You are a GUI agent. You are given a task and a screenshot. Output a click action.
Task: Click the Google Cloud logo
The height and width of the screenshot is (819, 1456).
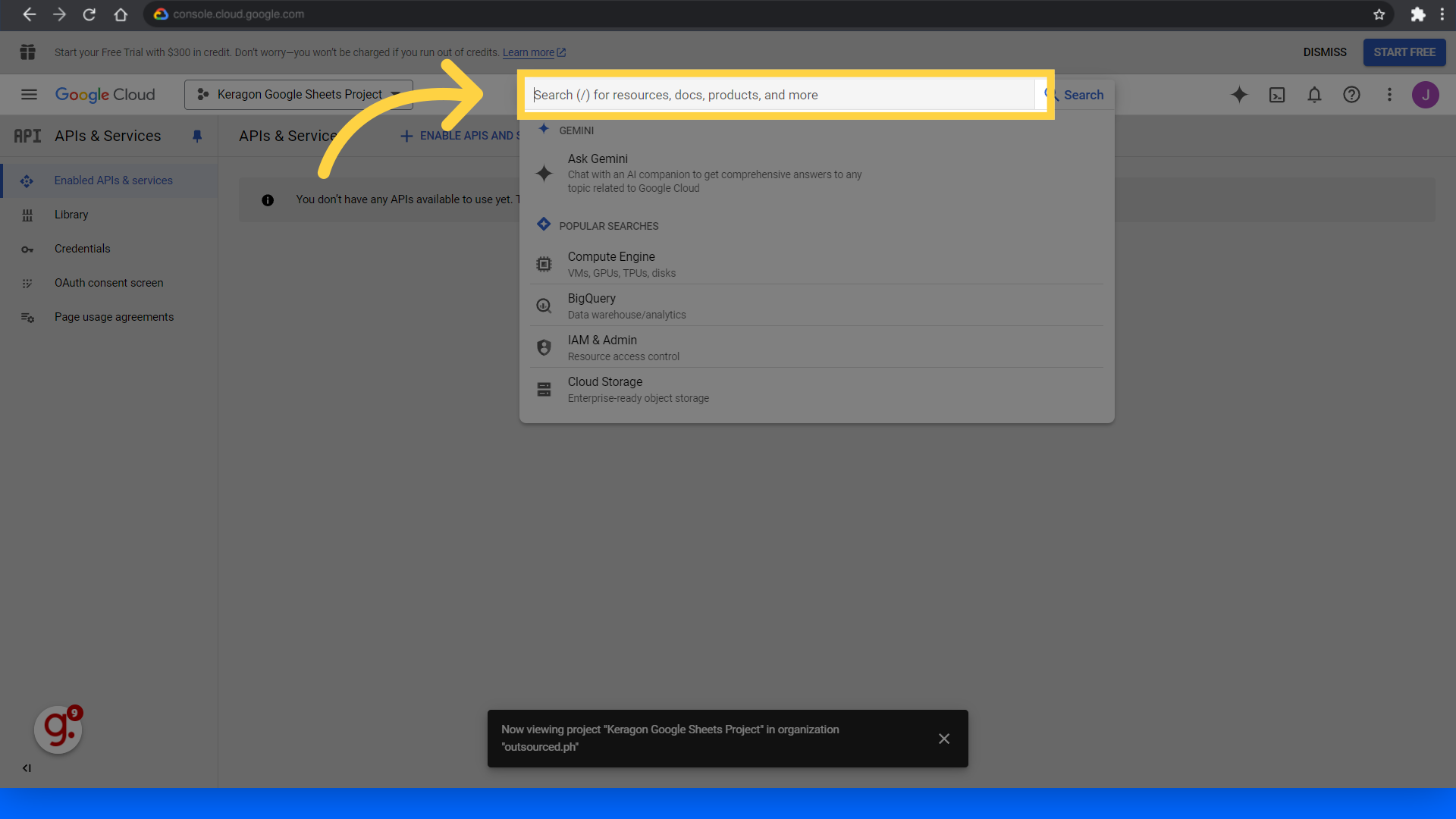(x=105, y=95)
